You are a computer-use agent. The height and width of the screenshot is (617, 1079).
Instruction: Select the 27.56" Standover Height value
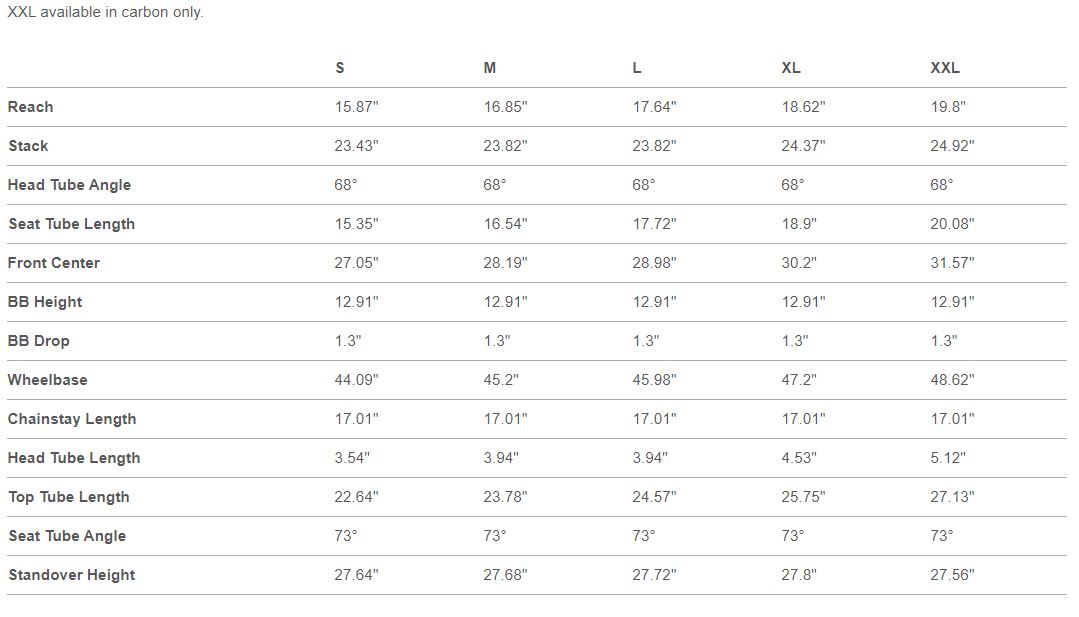(953, 575)
